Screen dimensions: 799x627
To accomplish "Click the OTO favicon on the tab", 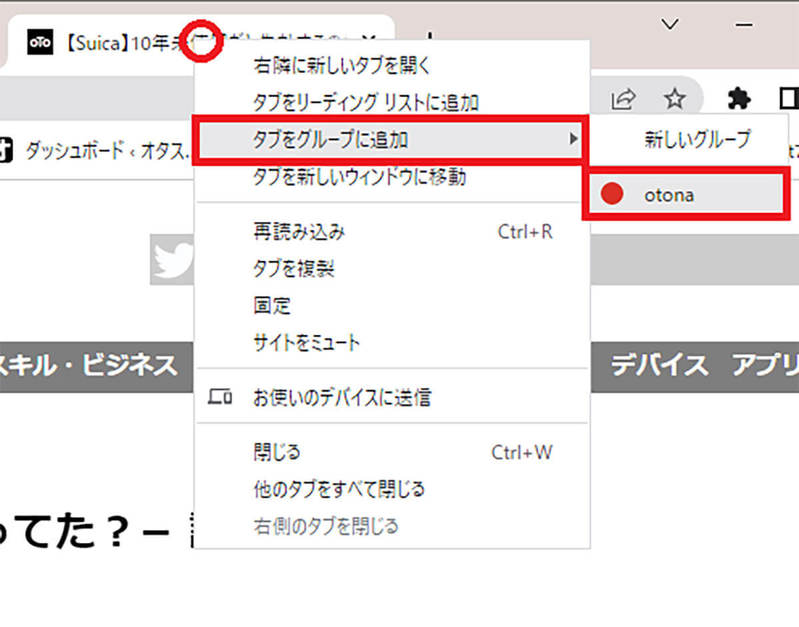I will point(40,42).
